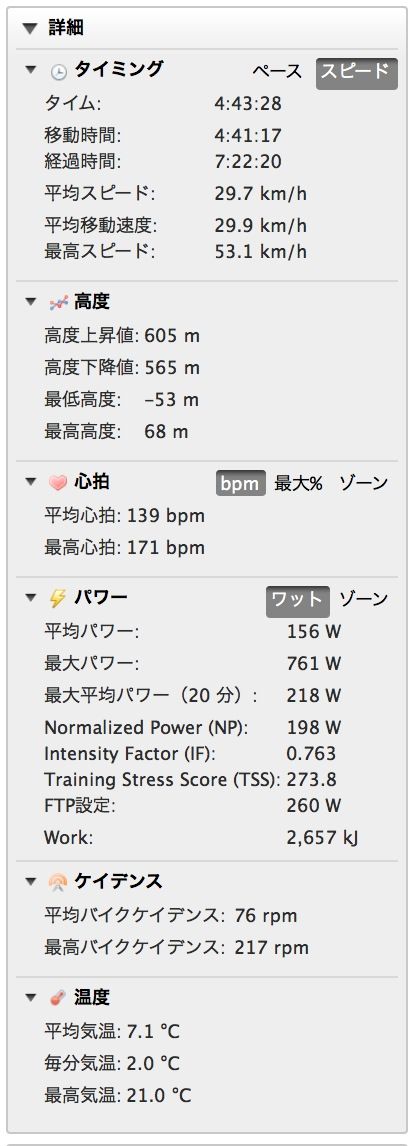Click the elevation chart icon beside 高度

pyautogui.click(x=58, y=302)
